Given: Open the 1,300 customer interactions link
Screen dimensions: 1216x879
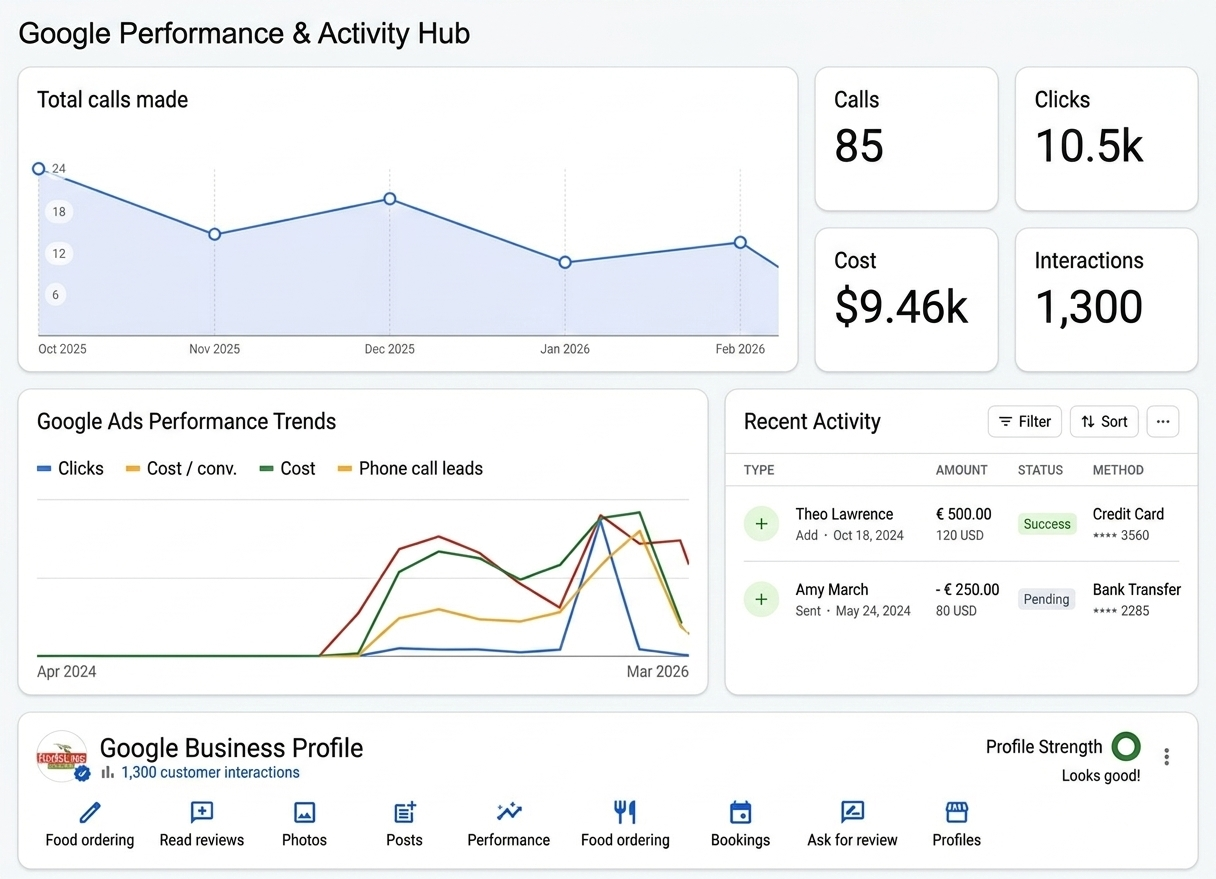Looking at the screenshot, I should point(210,773).
